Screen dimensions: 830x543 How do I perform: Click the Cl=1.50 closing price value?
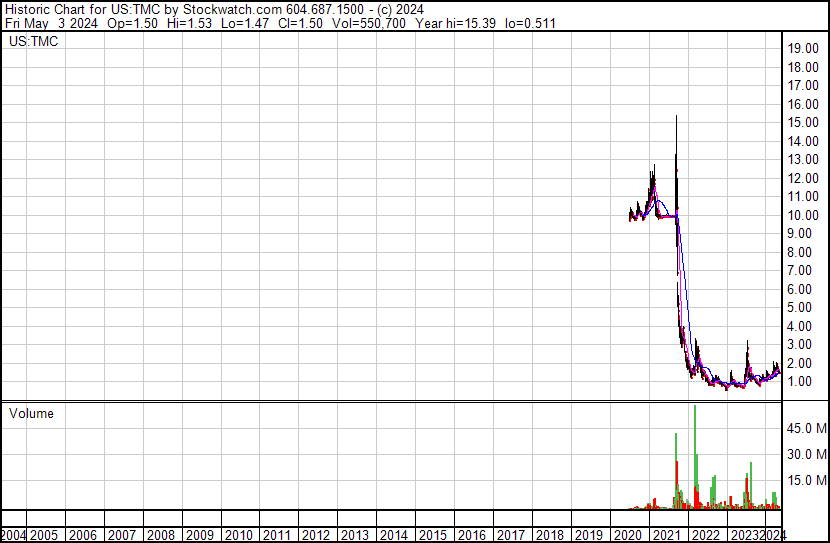tap(300, 23)
